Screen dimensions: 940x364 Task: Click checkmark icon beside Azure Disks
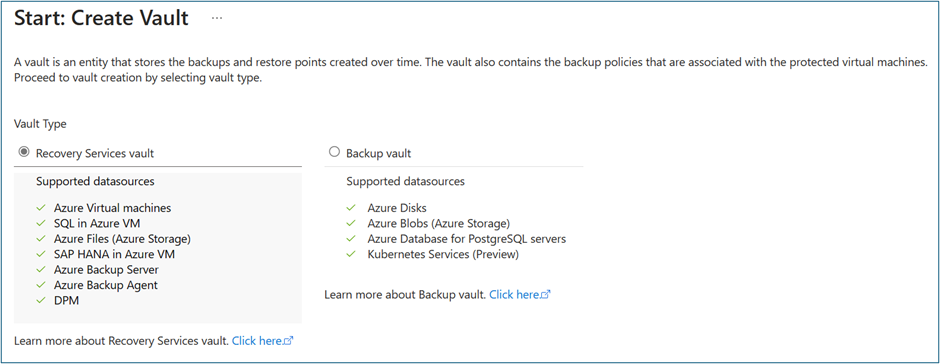(x=351, y=208)
